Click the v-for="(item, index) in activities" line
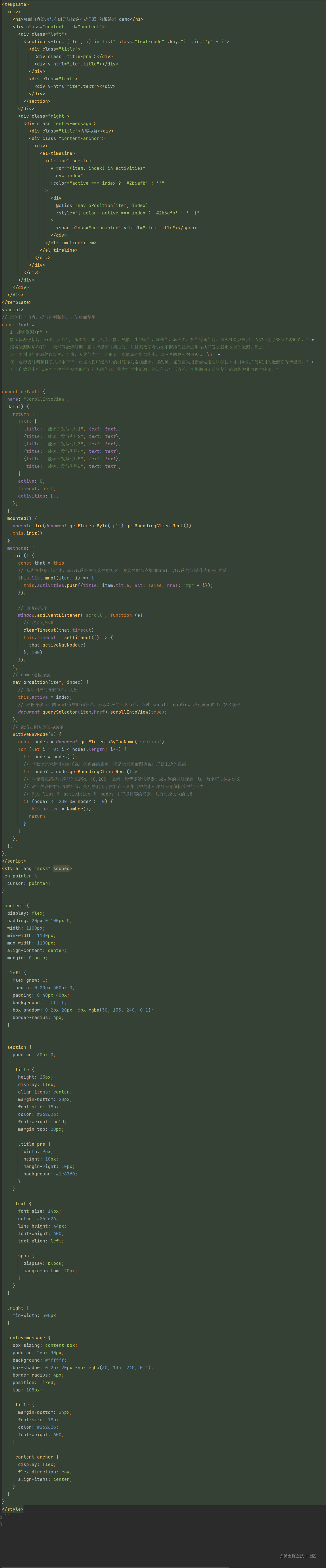This screenshot has width=326, height=1568. (98, 168)
